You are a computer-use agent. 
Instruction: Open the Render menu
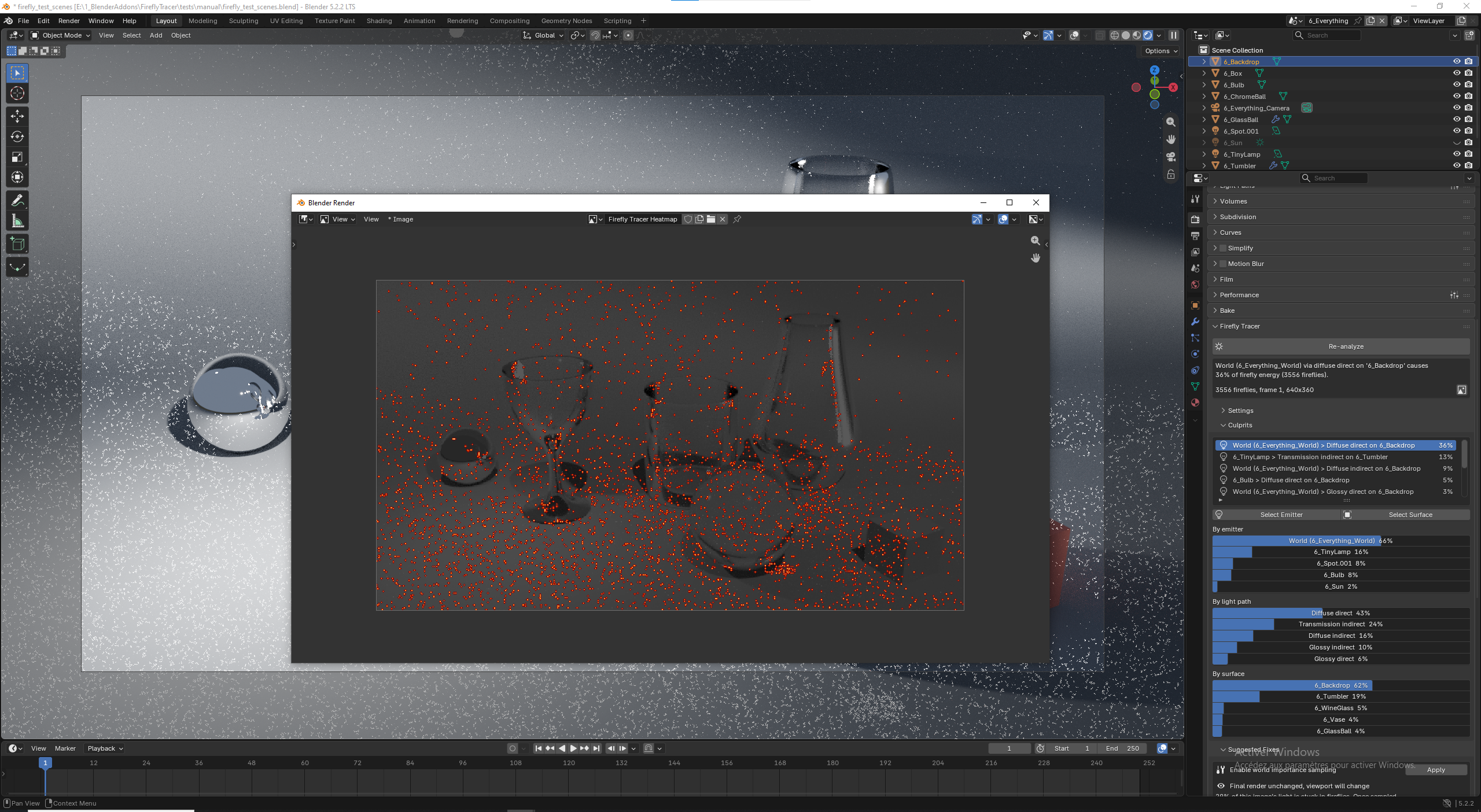click(x=69, y=21)
